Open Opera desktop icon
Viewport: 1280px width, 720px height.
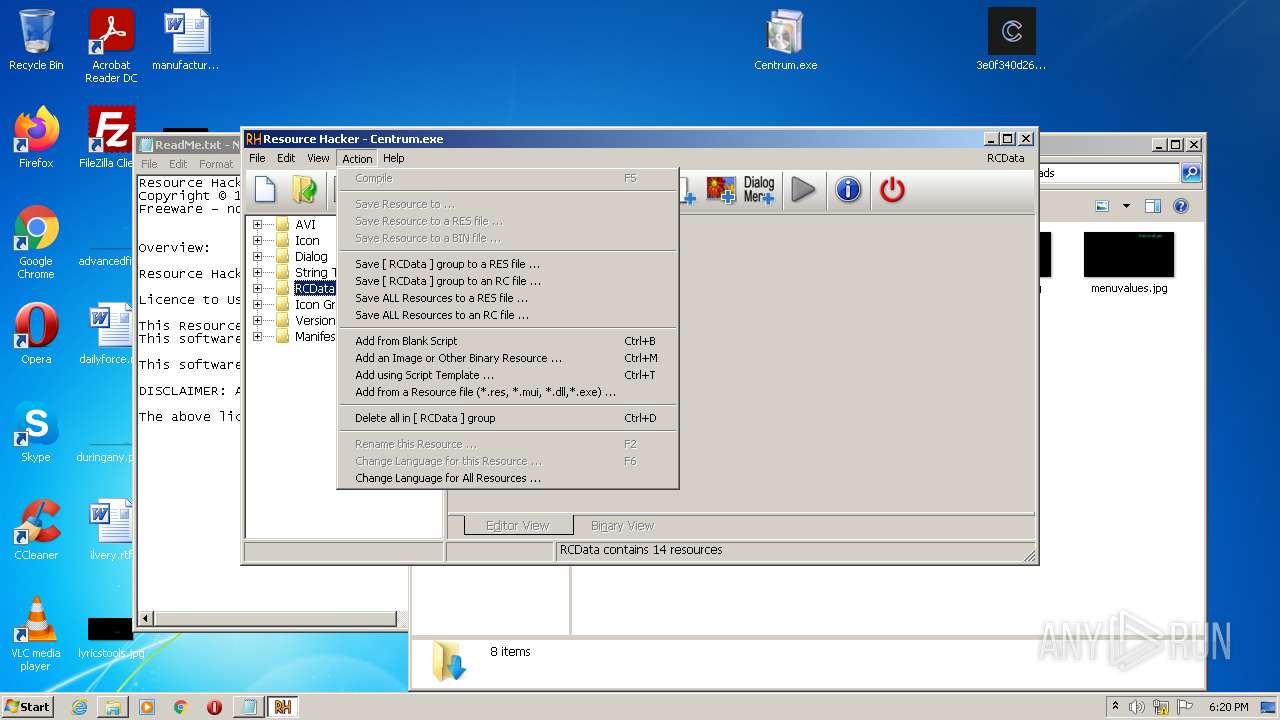[36, 334]
